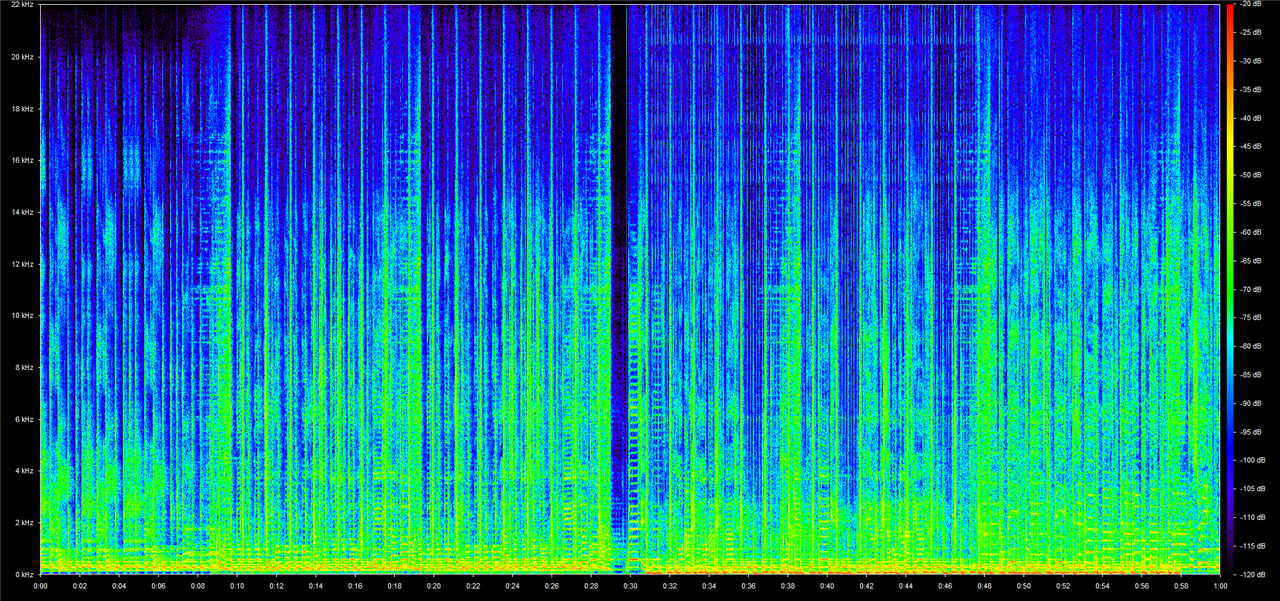The image size is (1280, 601).
Task: Click the 0:30 mark on the time axis
Action: pos(630,586)
